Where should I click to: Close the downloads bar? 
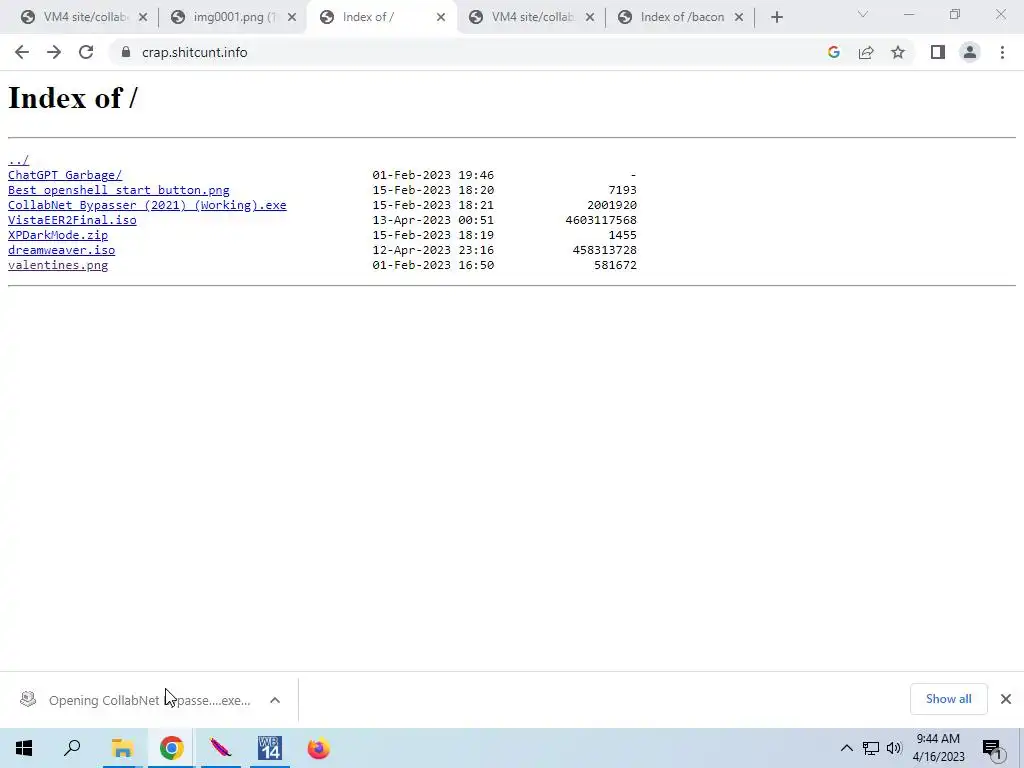pos(1006,699)
